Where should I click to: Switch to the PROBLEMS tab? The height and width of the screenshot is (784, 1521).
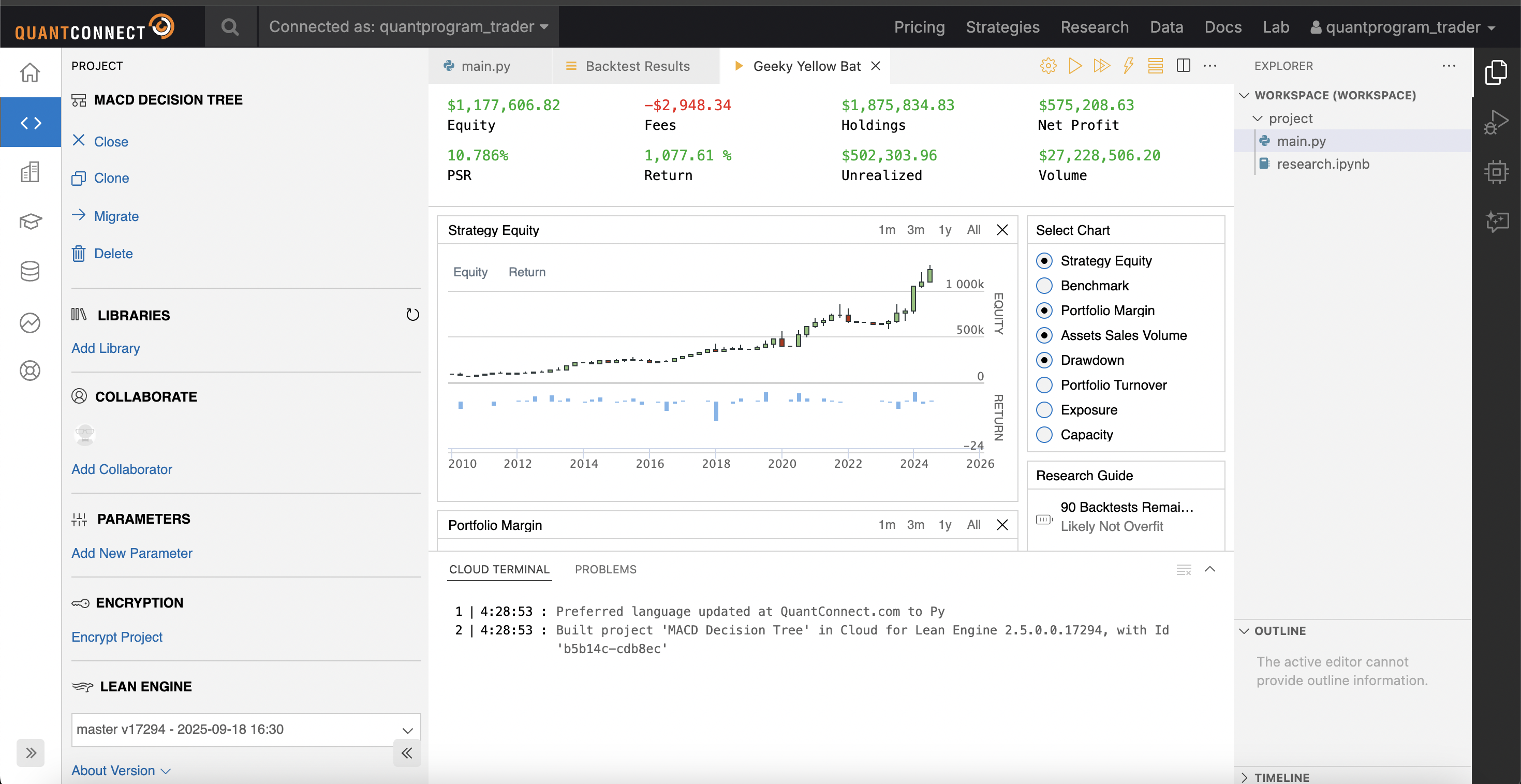tap(605, 569)
